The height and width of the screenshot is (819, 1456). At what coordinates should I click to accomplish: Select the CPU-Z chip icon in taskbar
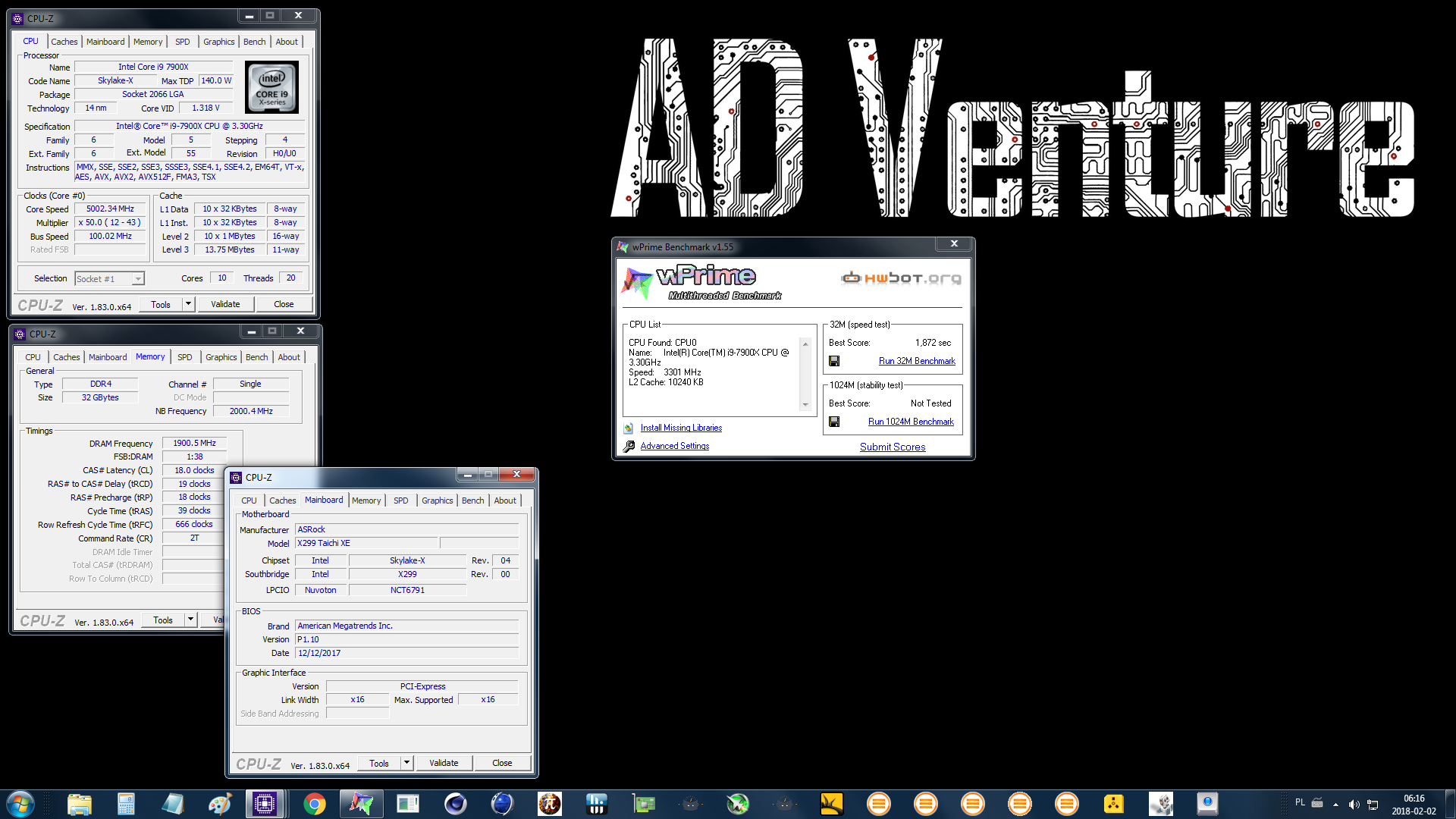[x=265, y=804]
